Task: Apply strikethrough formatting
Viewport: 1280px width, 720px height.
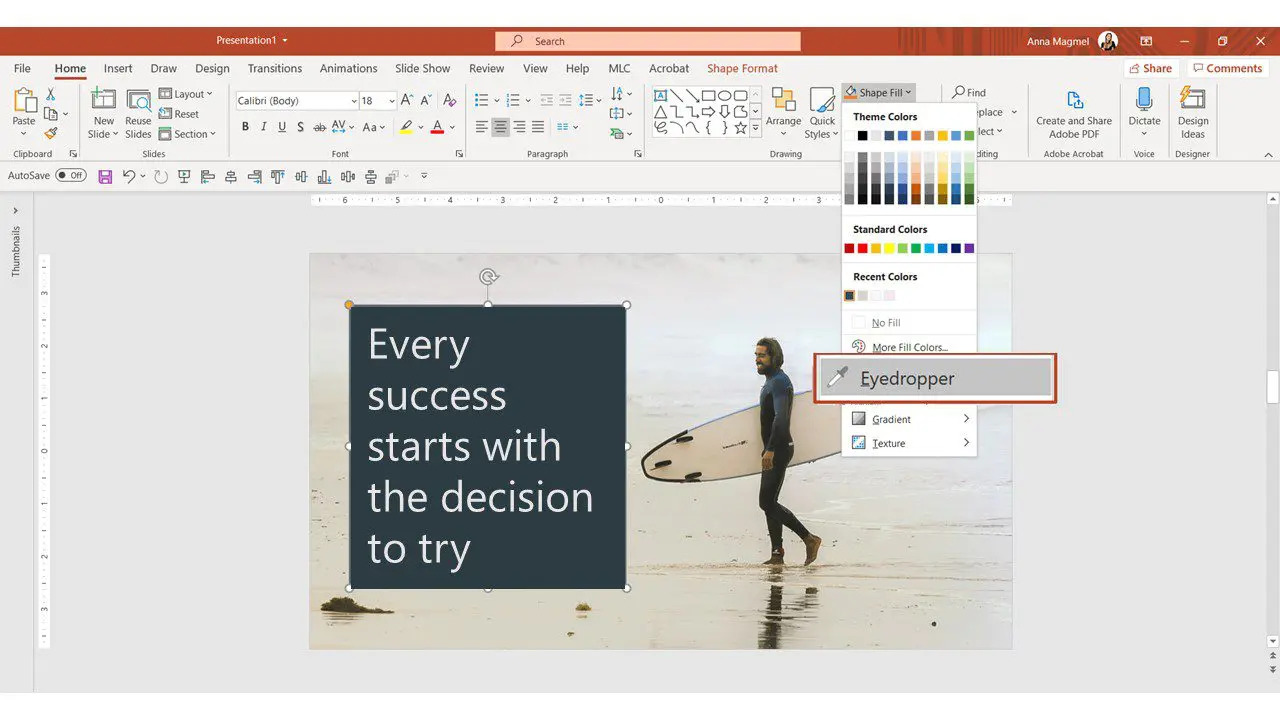Action: tap(319, 127)
